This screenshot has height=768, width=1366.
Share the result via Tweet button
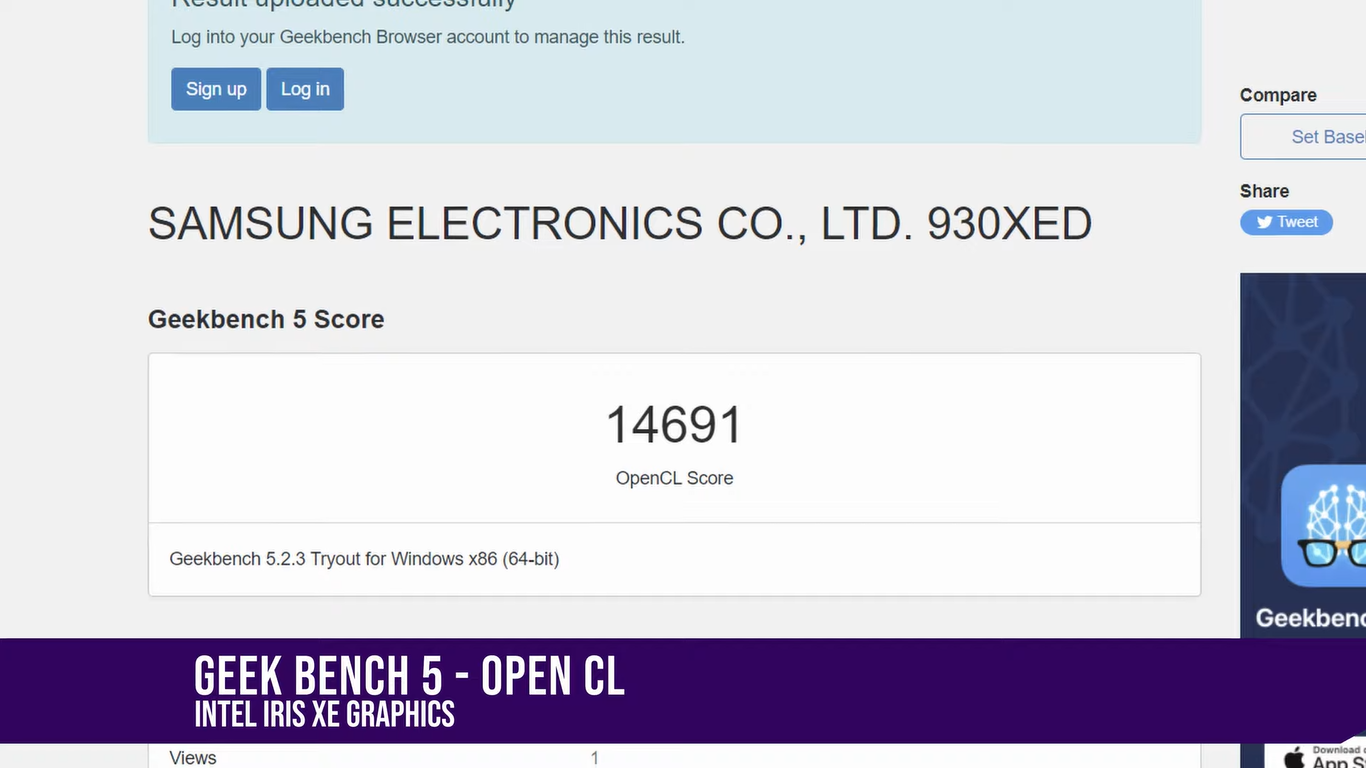1287,222
